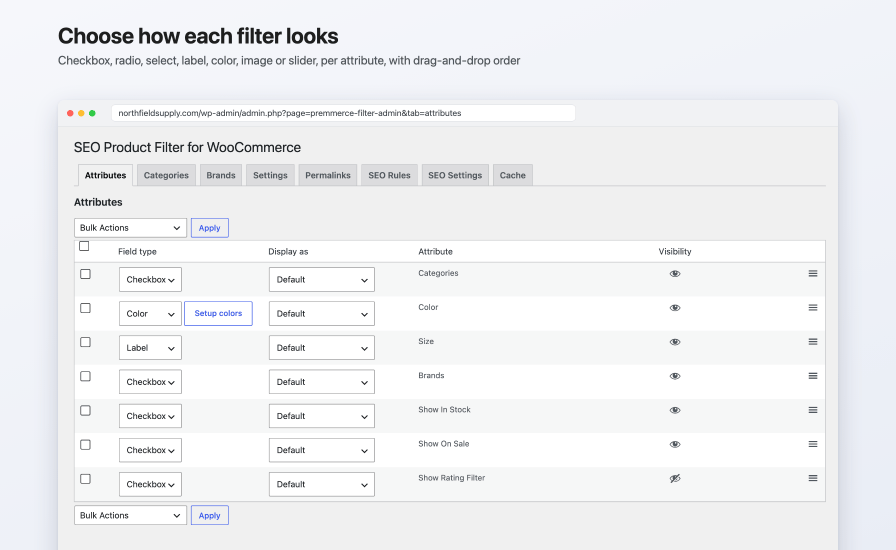The image size is (896, 550).
Task: Click the Show In Stock attribute name
Action: click(445, 410)
